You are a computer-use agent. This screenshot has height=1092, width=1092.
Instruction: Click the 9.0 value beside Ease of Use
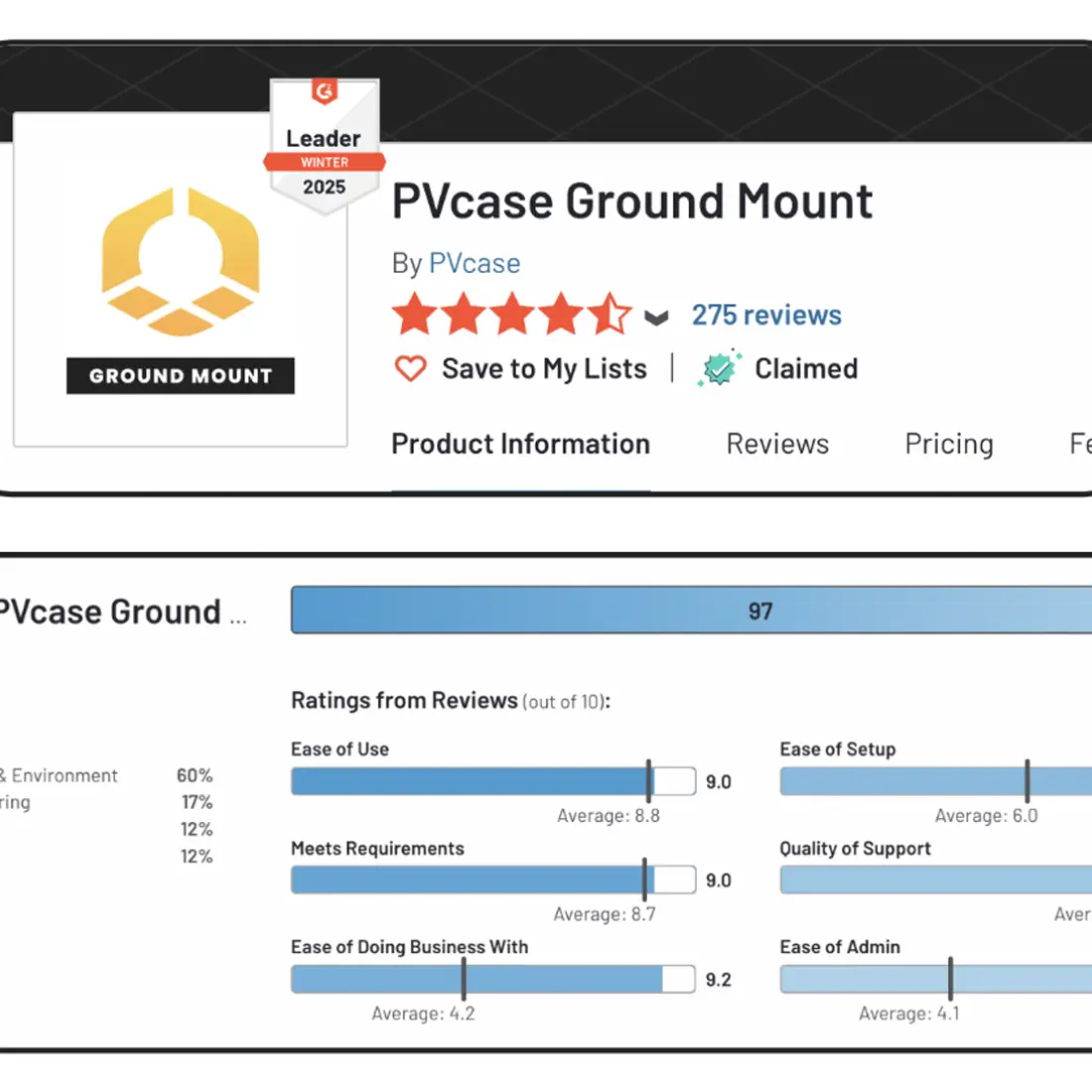coord(718,782)
